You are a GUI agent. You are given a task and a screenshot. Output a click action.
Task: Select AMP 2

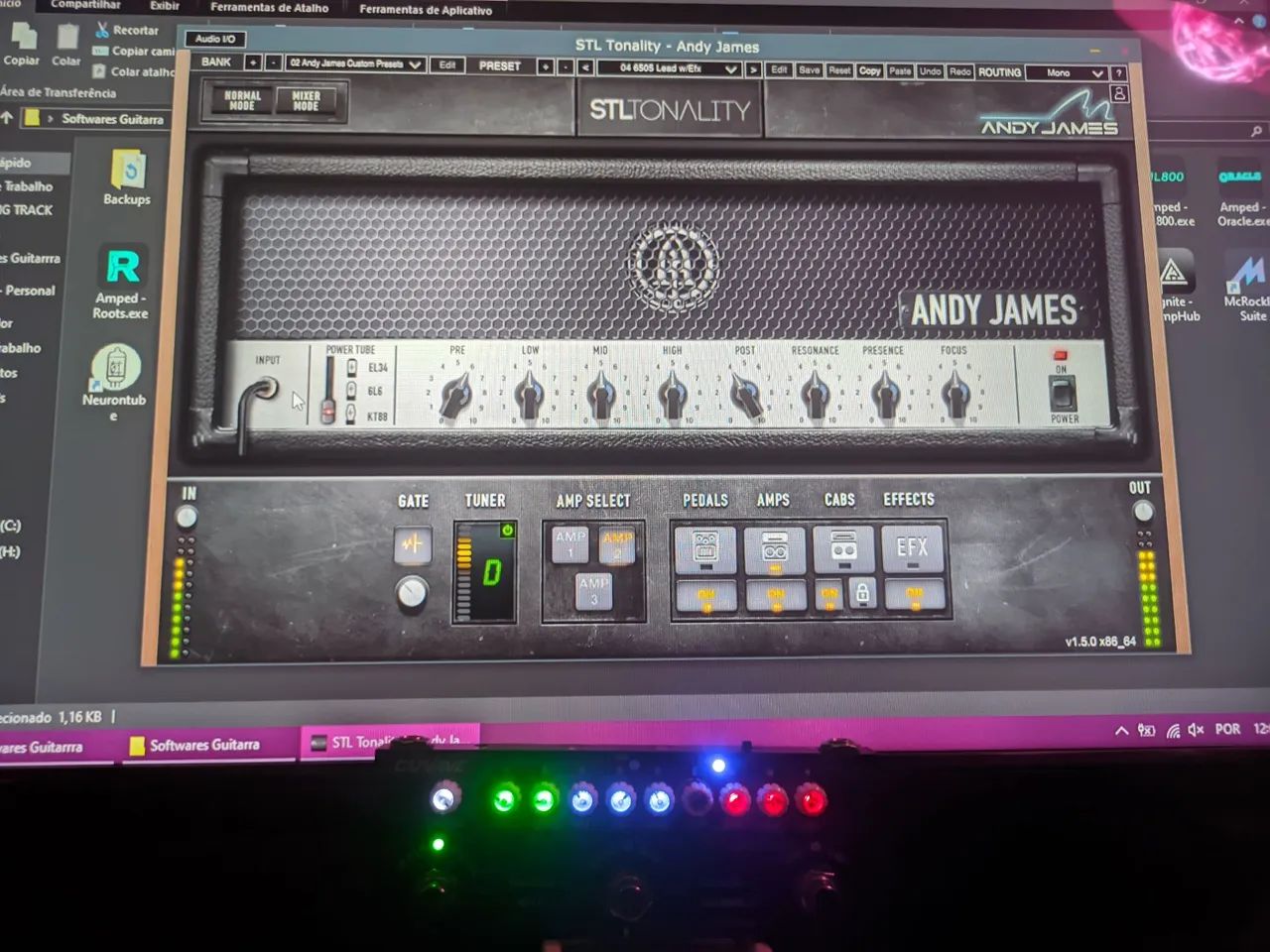coord(617,543)
